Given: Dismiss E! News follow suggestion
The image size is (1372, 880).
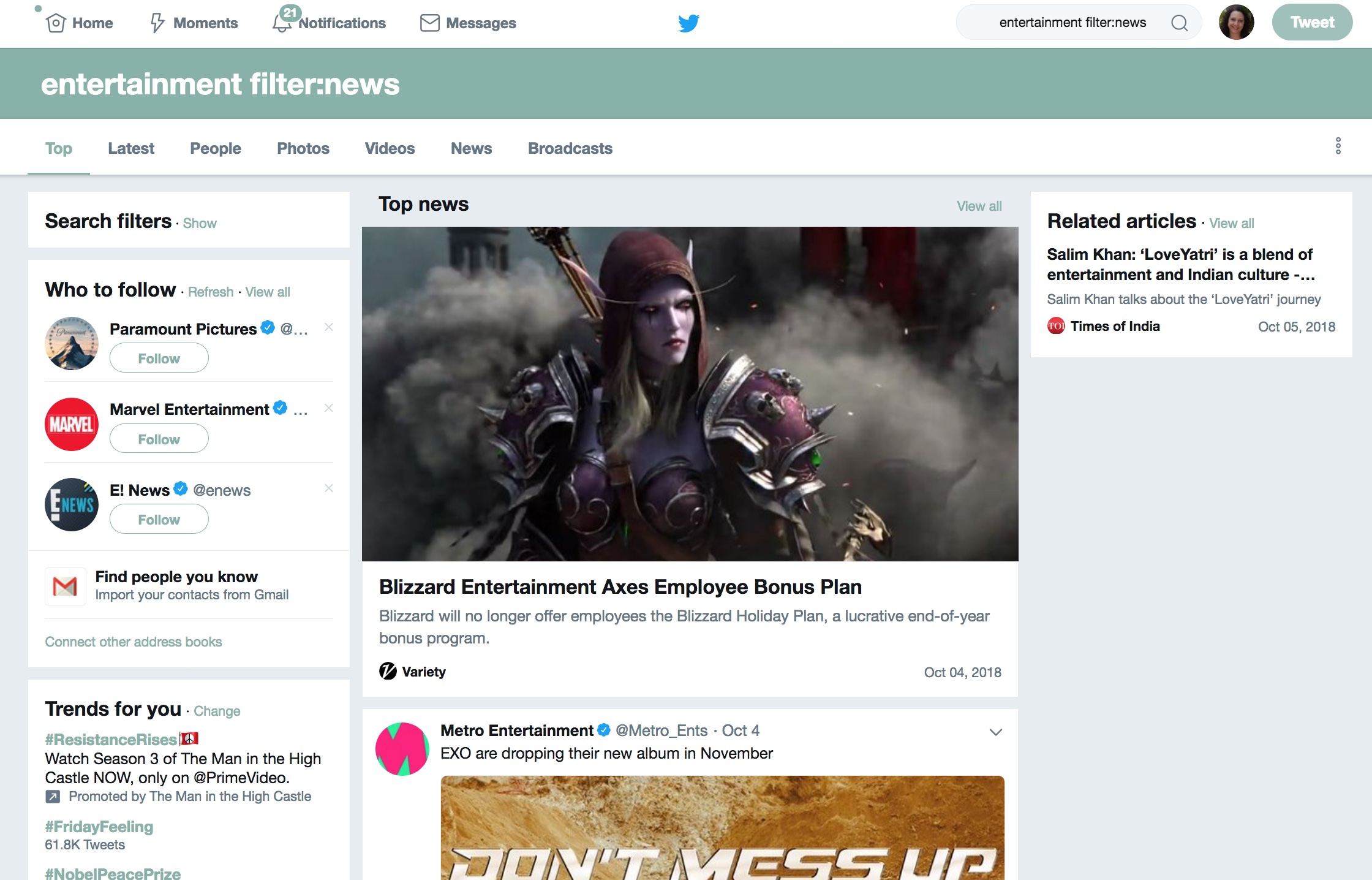Looking at the screenshot, I should [x=329, y=488].
